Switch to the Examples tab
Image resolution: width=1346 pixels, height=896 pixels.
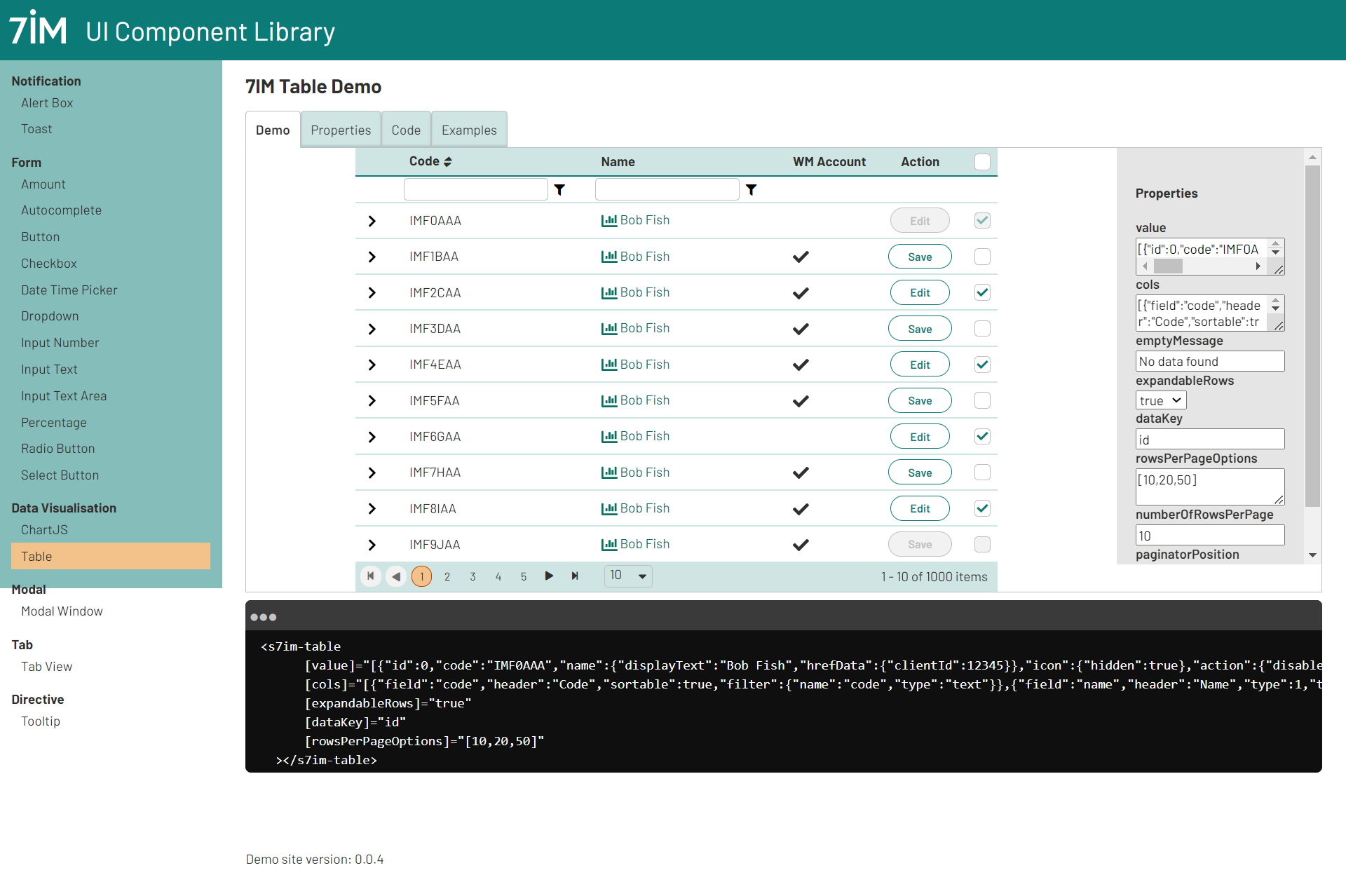[469, 130]
